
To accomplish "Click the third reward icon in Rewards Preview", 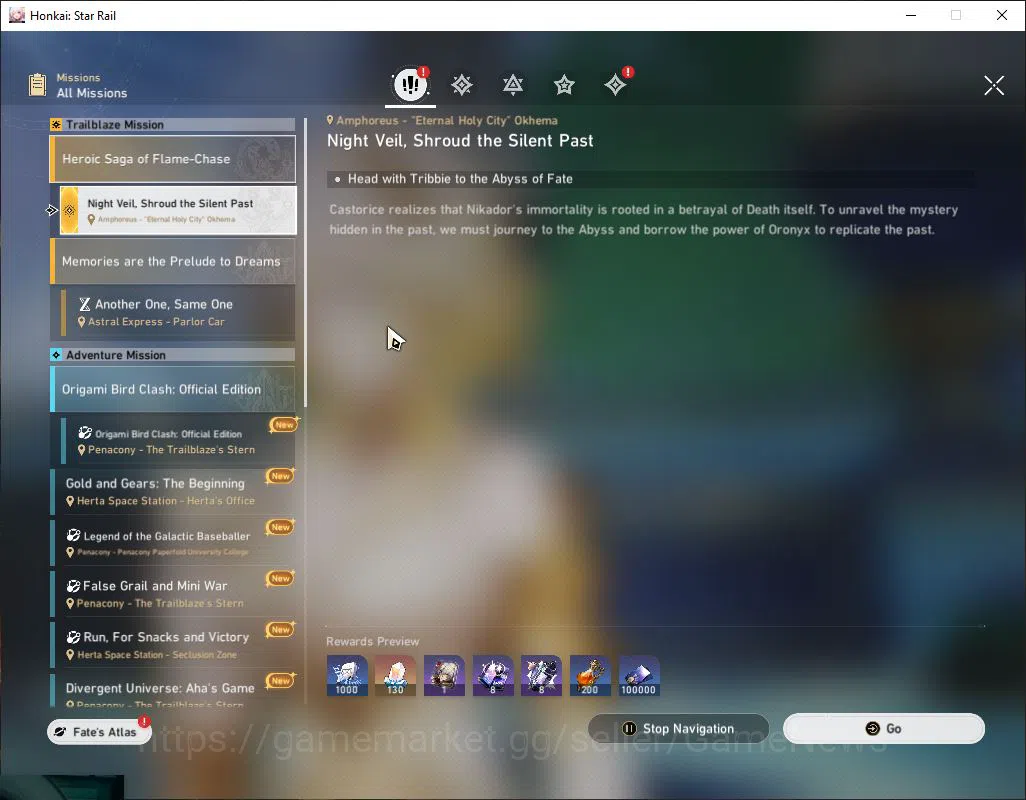I will 444,676.
